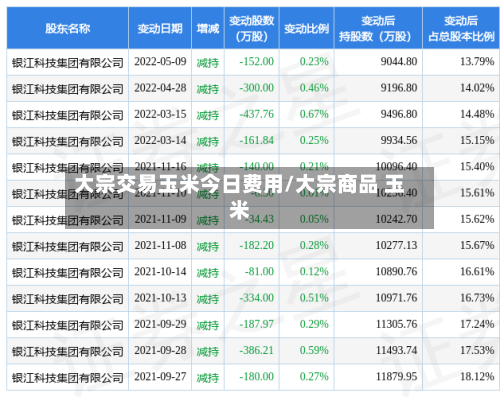Select the 14.02% share cell
Image resolution: width=500 pixels, height=397 pixels.
pyautogui.click(x=477, y=88)
